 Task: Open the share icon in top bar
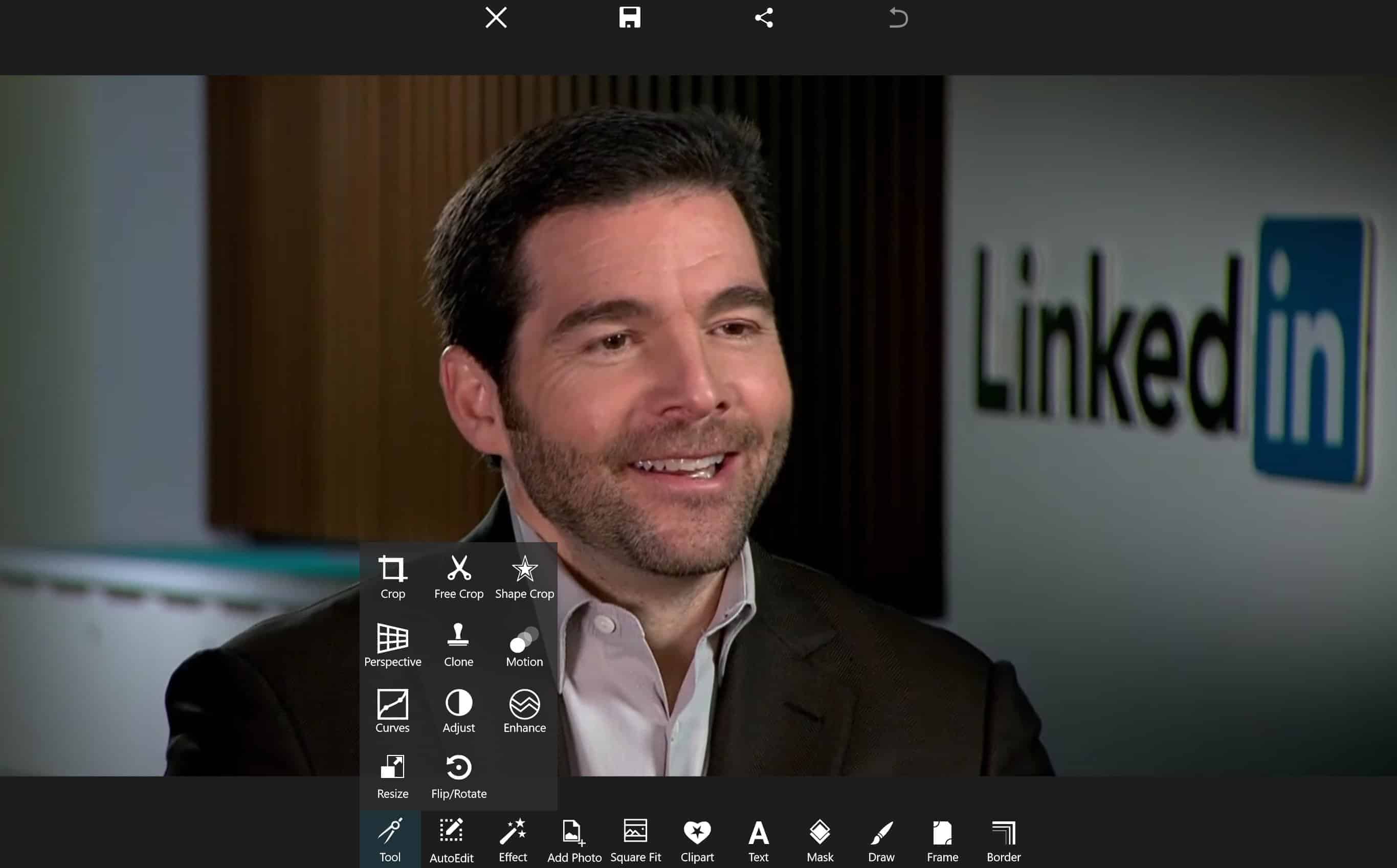point(764,18)
